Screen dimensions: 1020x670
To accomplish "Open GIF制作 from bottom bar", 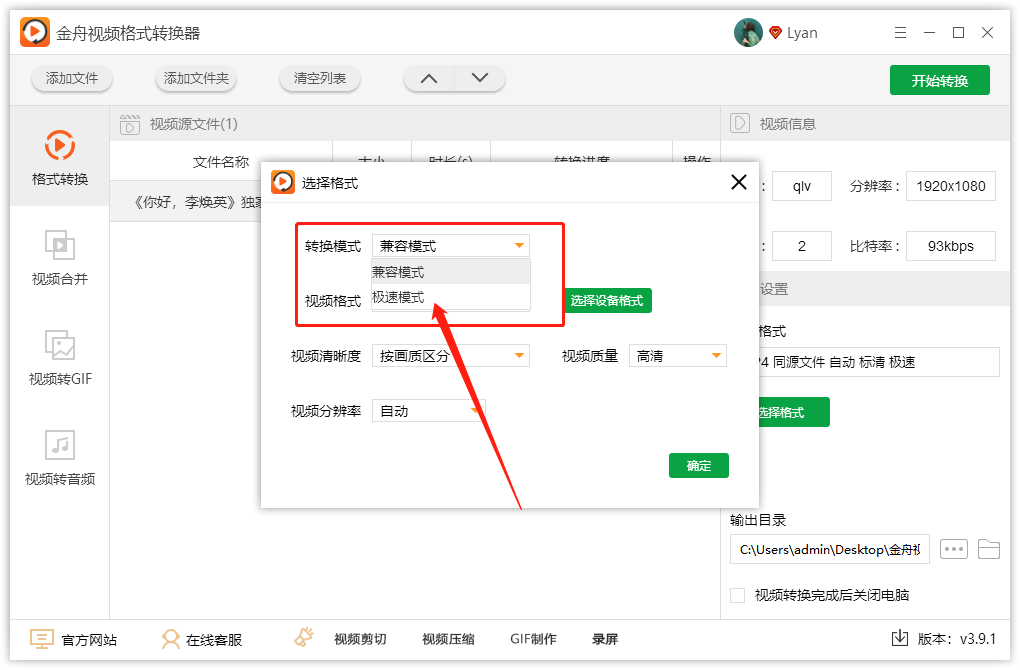I will (x=533, y=639).
